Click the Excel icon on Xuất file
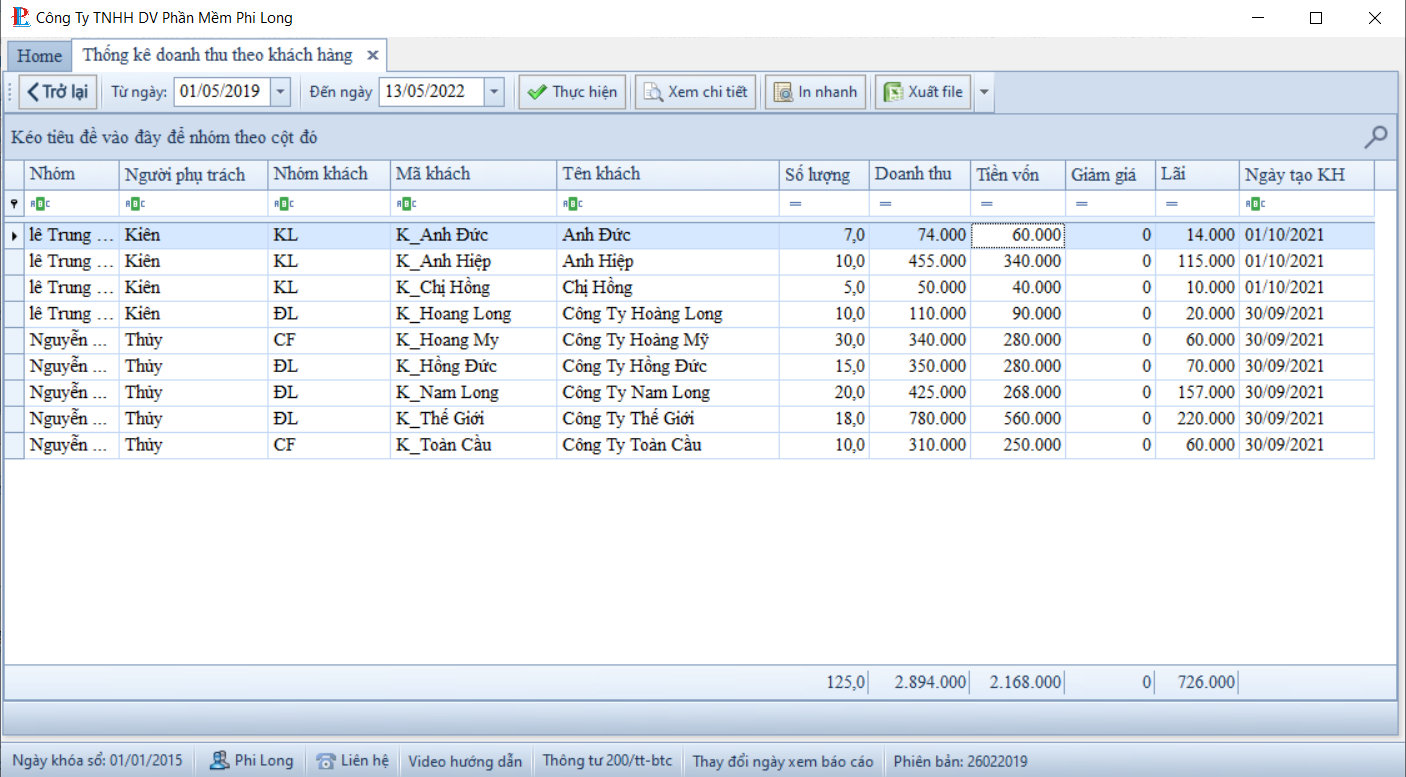 click(892, 92)
